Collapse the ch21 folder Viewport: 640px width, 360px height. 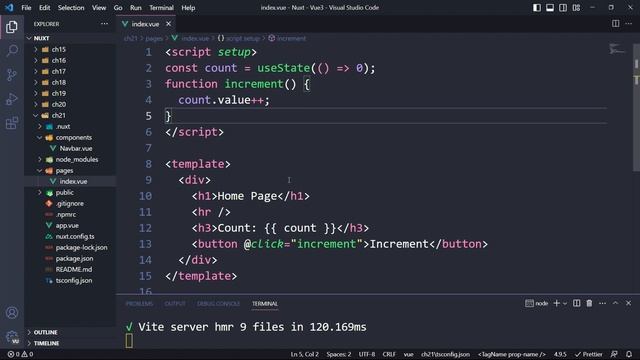coord(70,115)
